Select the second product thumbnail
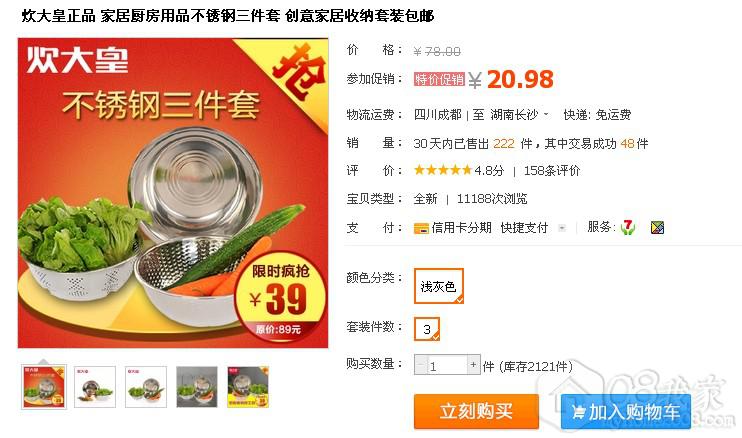 [x=95, y=386]
